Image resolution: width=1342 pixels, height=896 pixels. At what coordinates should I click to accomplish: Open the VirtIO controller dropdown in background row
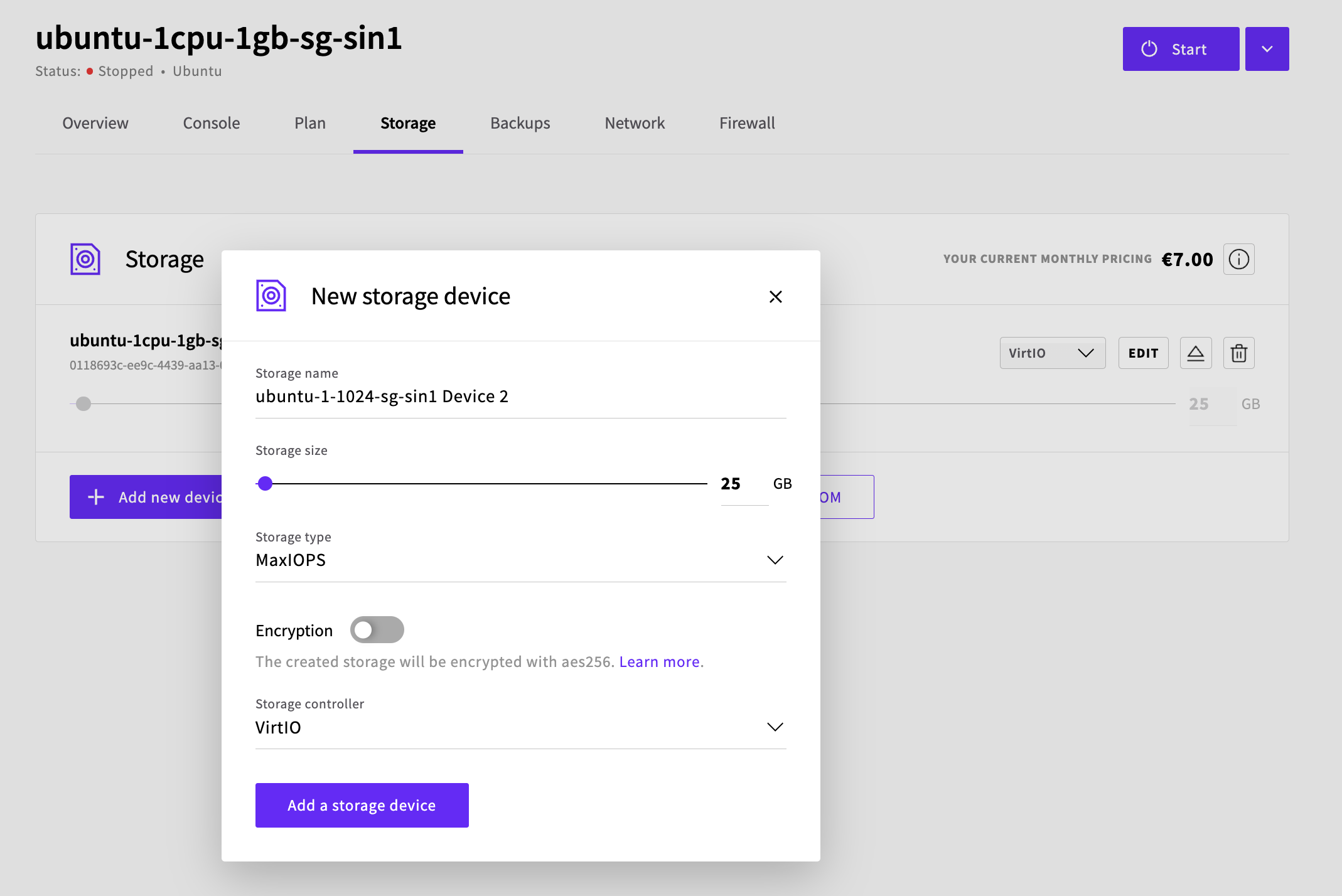click(1053, 353)
